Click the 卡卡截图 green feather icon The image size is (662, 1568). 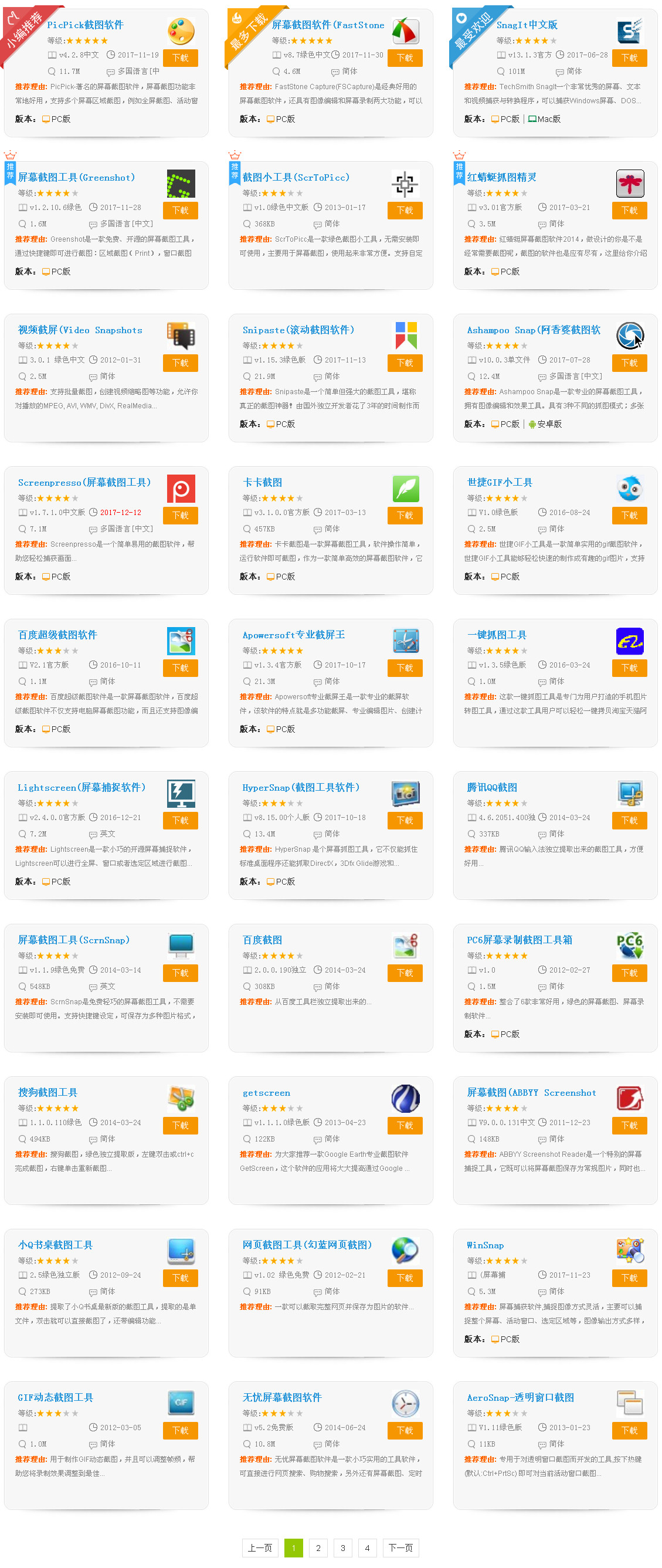(x=405, y=489)
